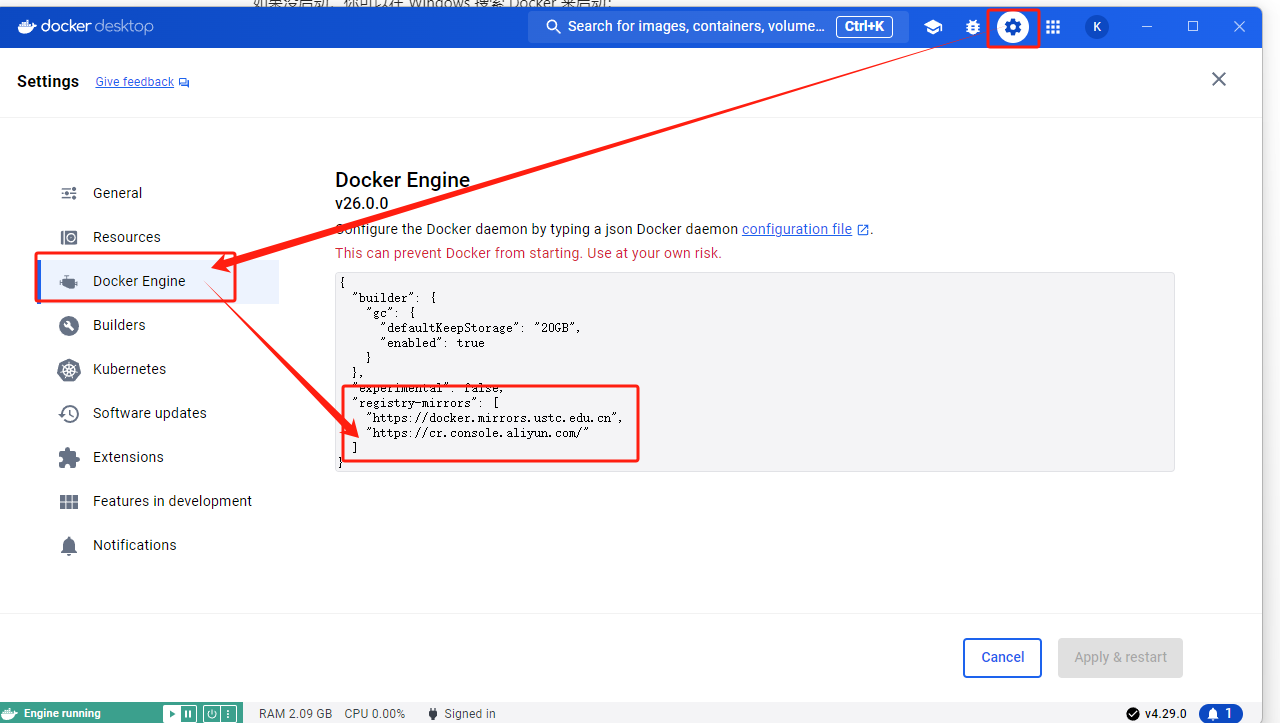Open the engine more options menu
Image resolution: width=1280 pixels, height=723 pixels.
[x=228, y=714]
